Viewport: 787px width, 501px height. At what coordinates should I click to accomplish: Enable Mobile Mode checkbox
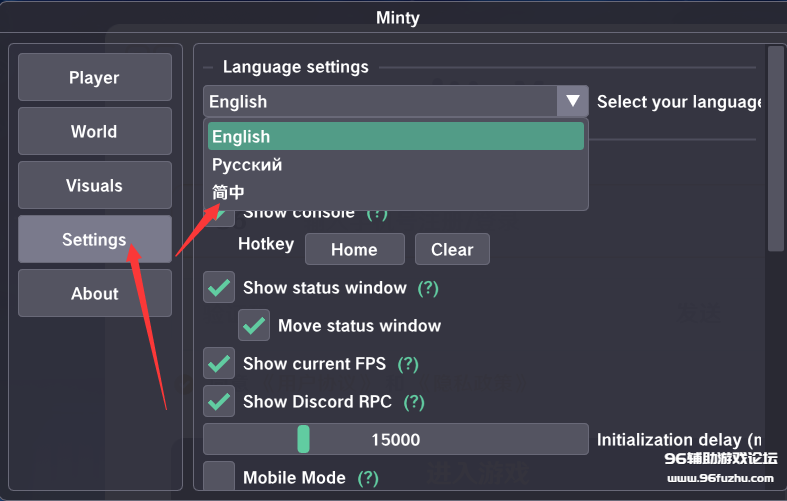click(x=219, y=477)
